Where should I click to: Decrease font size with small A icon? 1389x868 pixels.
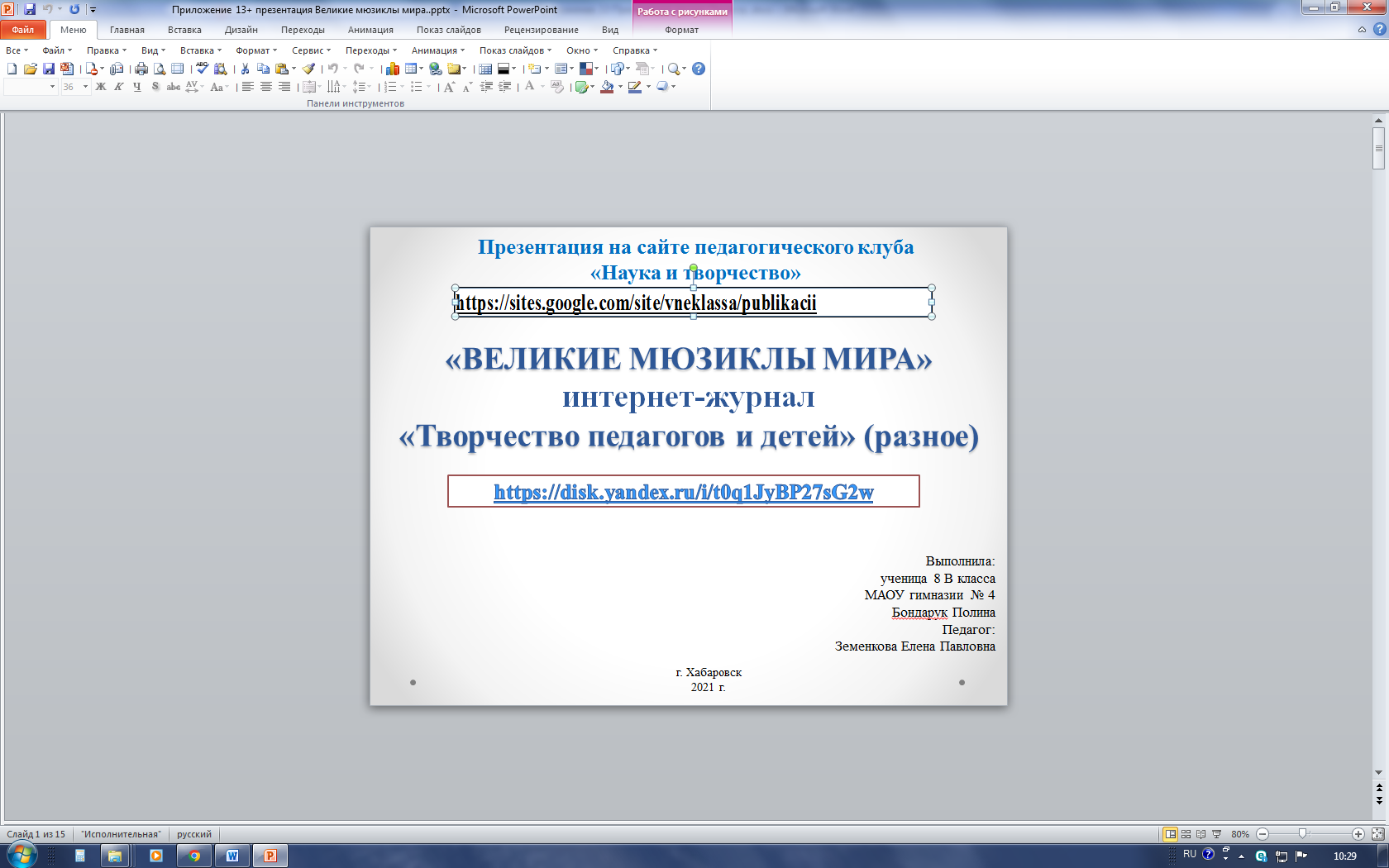pyautogui.click(x=467, y=88)
